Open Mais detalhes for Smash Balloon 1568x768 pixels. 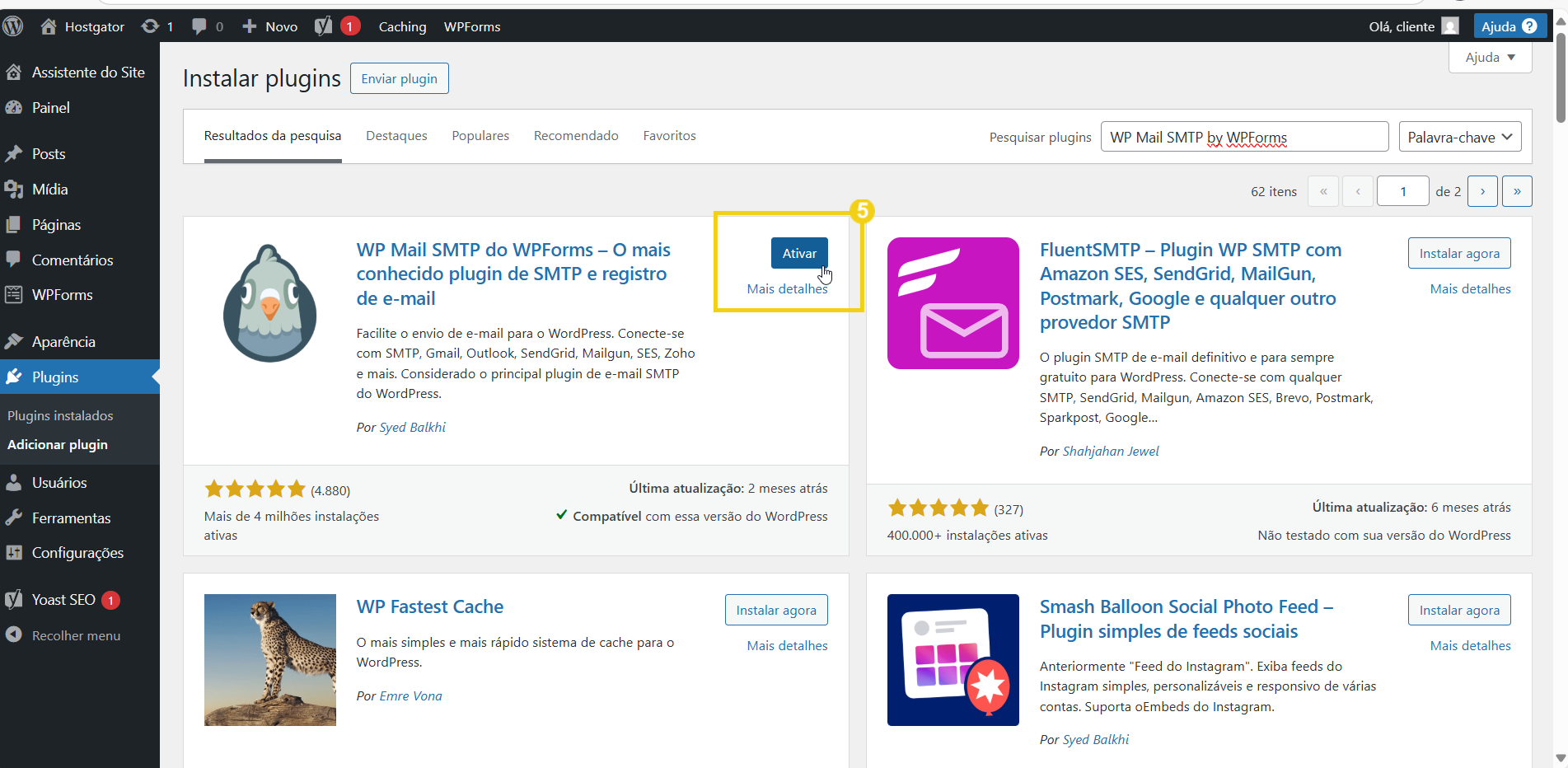tap(1470, 646)
